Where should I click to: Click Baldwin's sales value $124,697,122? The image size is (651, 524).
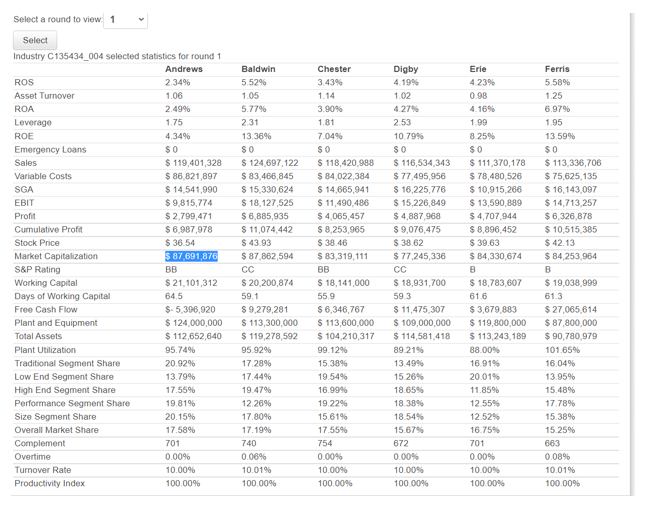point(270,163)
